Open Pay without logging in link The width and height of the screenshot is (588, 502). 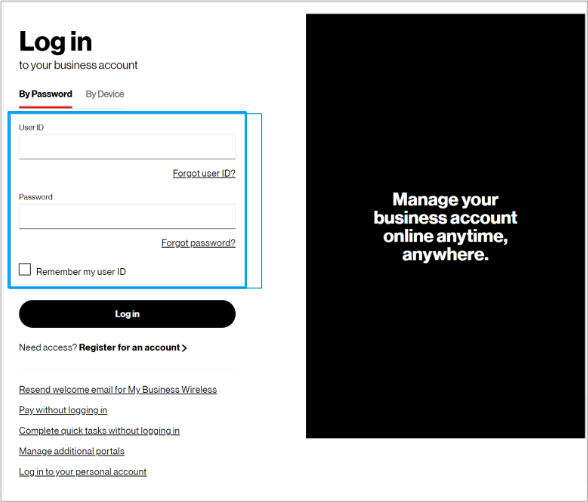(63, 410)
